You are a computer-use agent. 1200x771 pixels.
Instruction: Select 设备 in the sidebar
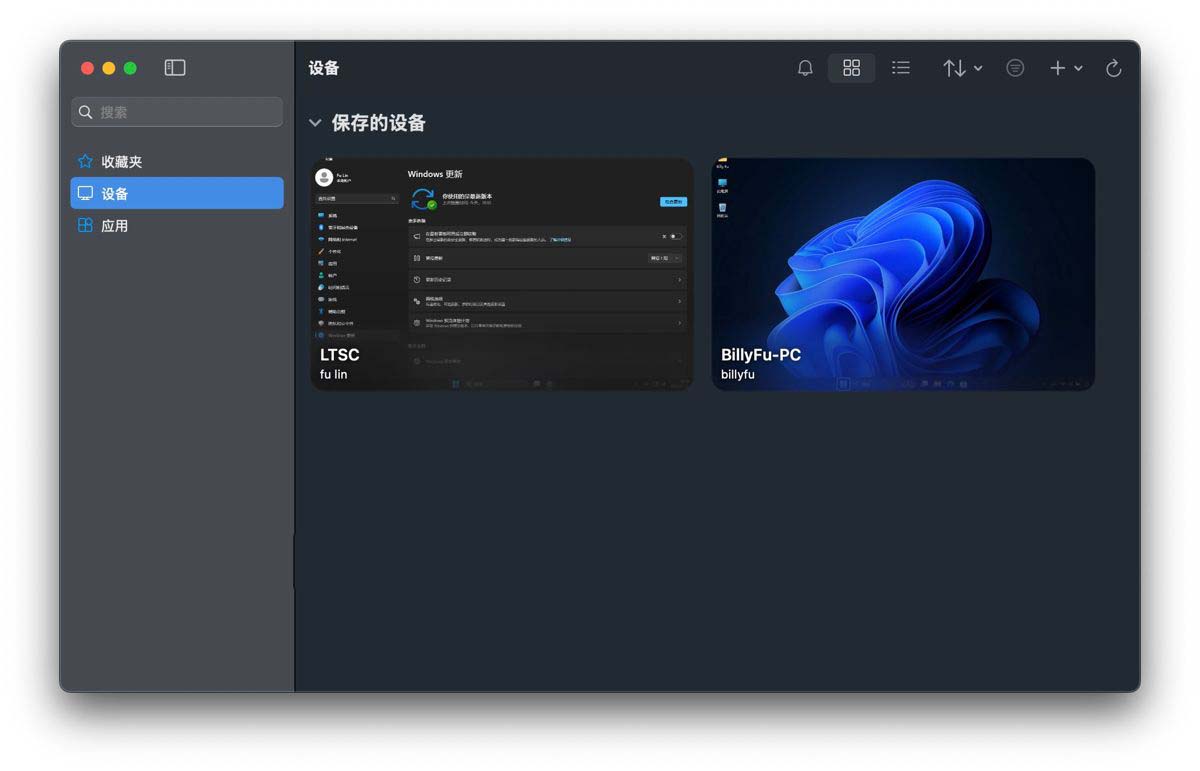177,193
